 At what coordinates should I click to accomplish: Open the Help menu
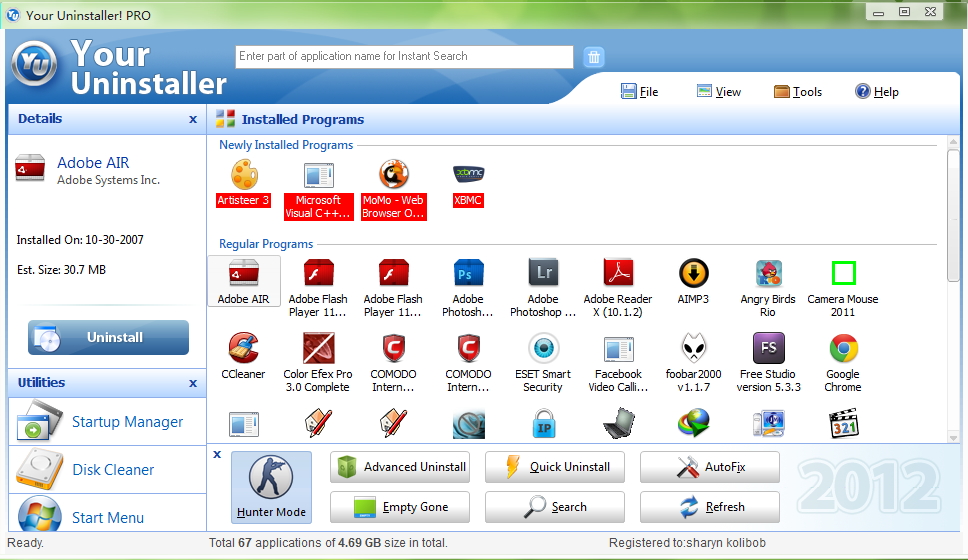(x=877, y=91)
